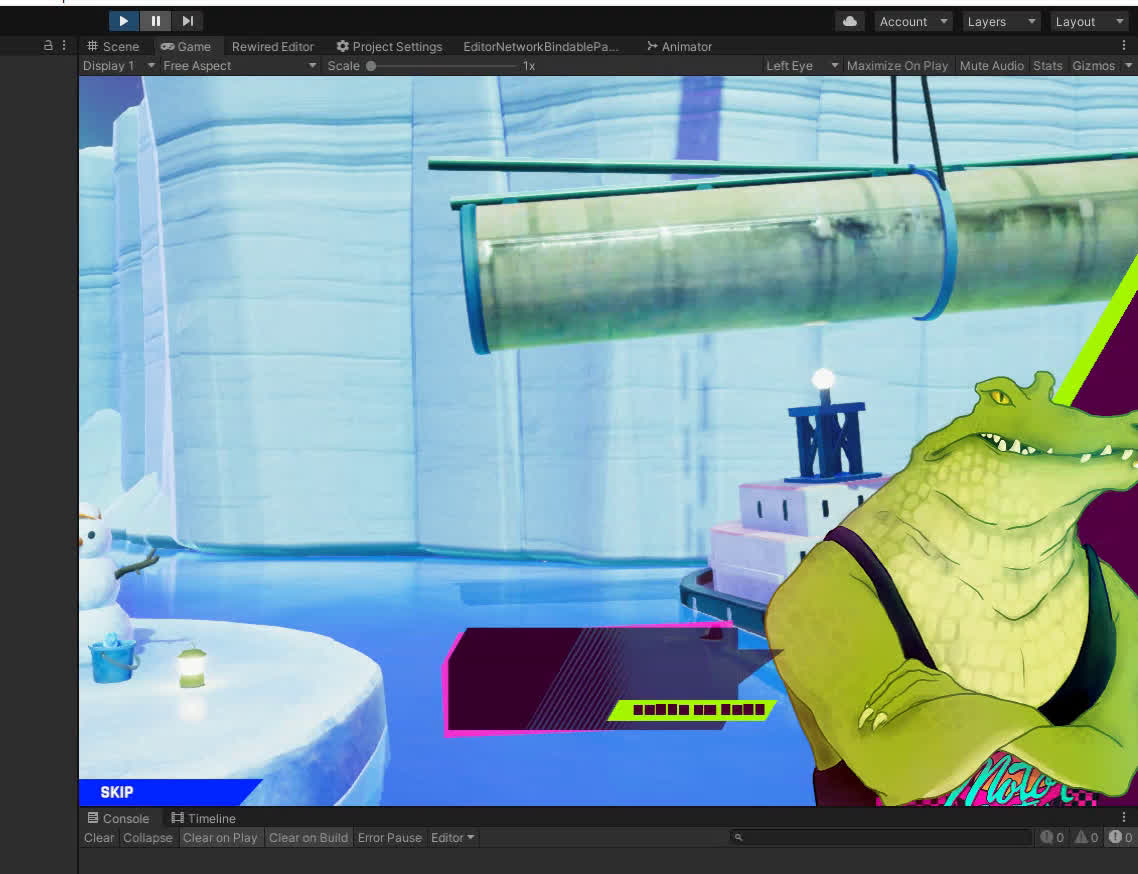Toggle the info message count filter in Console
The image size is (1138, 874).
coord(1052,838)
